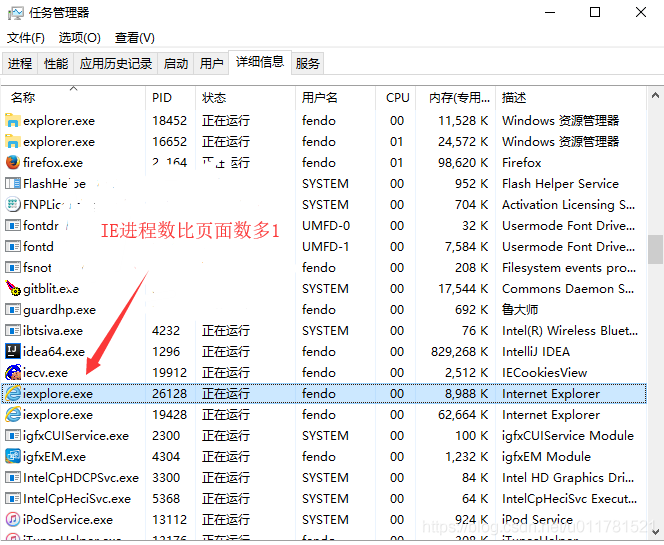Click the UMFD-0 fontdrvhost process icon
Image resolution: width=664 pixels, height=545 pixels.
click(x=13, y=226)
